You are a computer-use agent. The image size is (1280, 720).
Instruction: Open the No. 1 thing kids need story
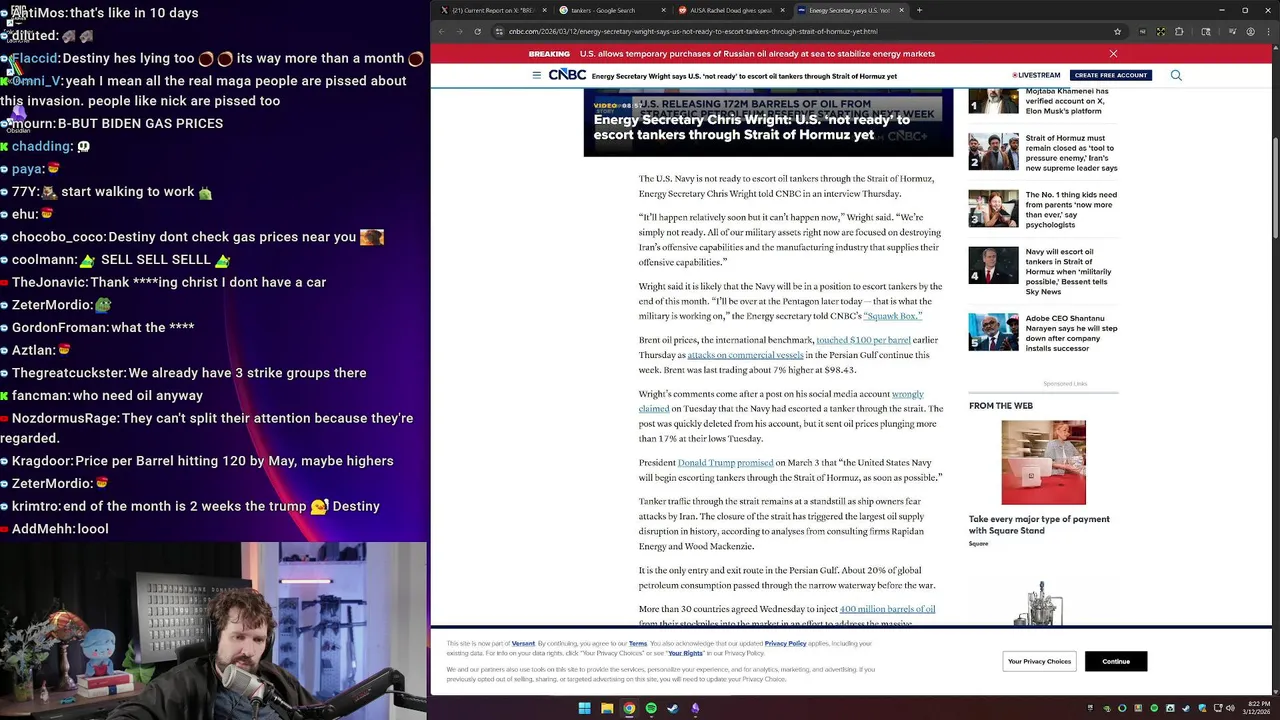pyautogui.click(x=1071, y=210)
